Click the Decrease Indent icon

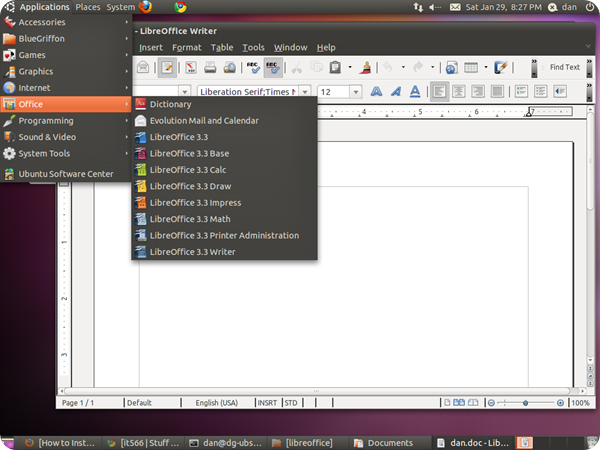pos(560,91)
